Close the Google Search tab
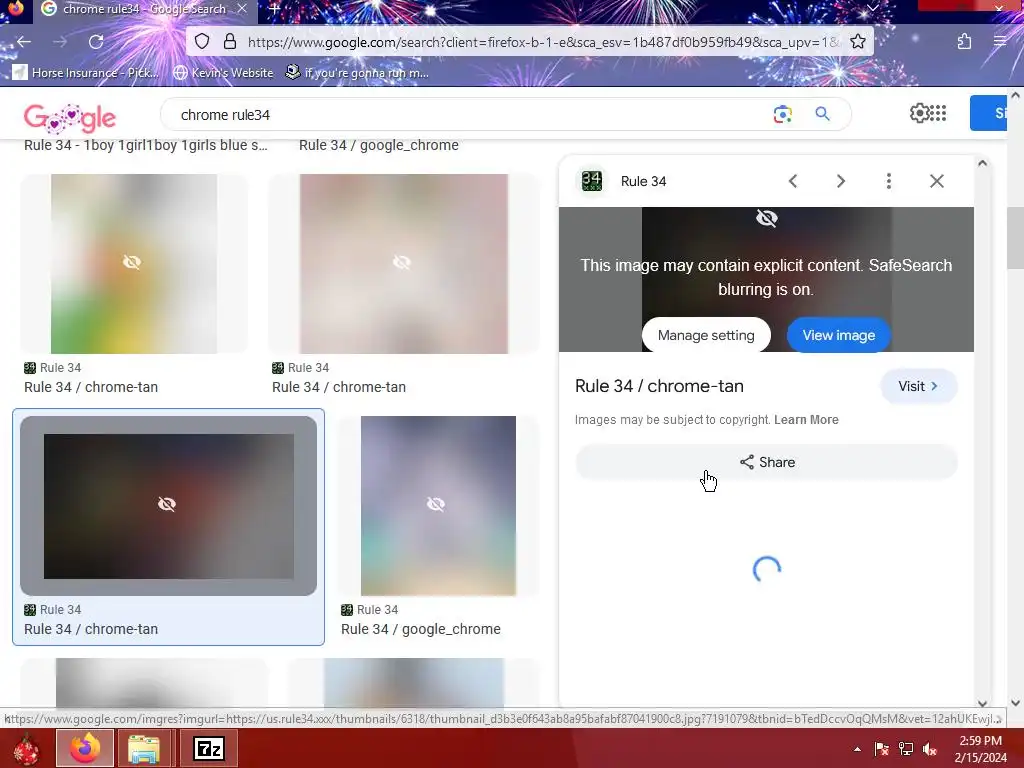This screenshot has height=768, width=1024. [242, 9]
